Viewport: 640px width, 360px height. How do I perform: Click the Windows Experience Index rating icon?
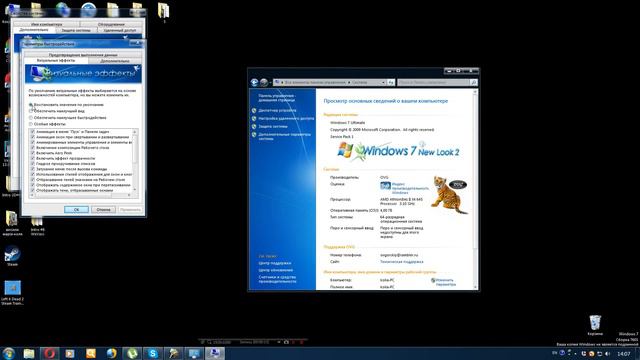(x=385, y=186)
